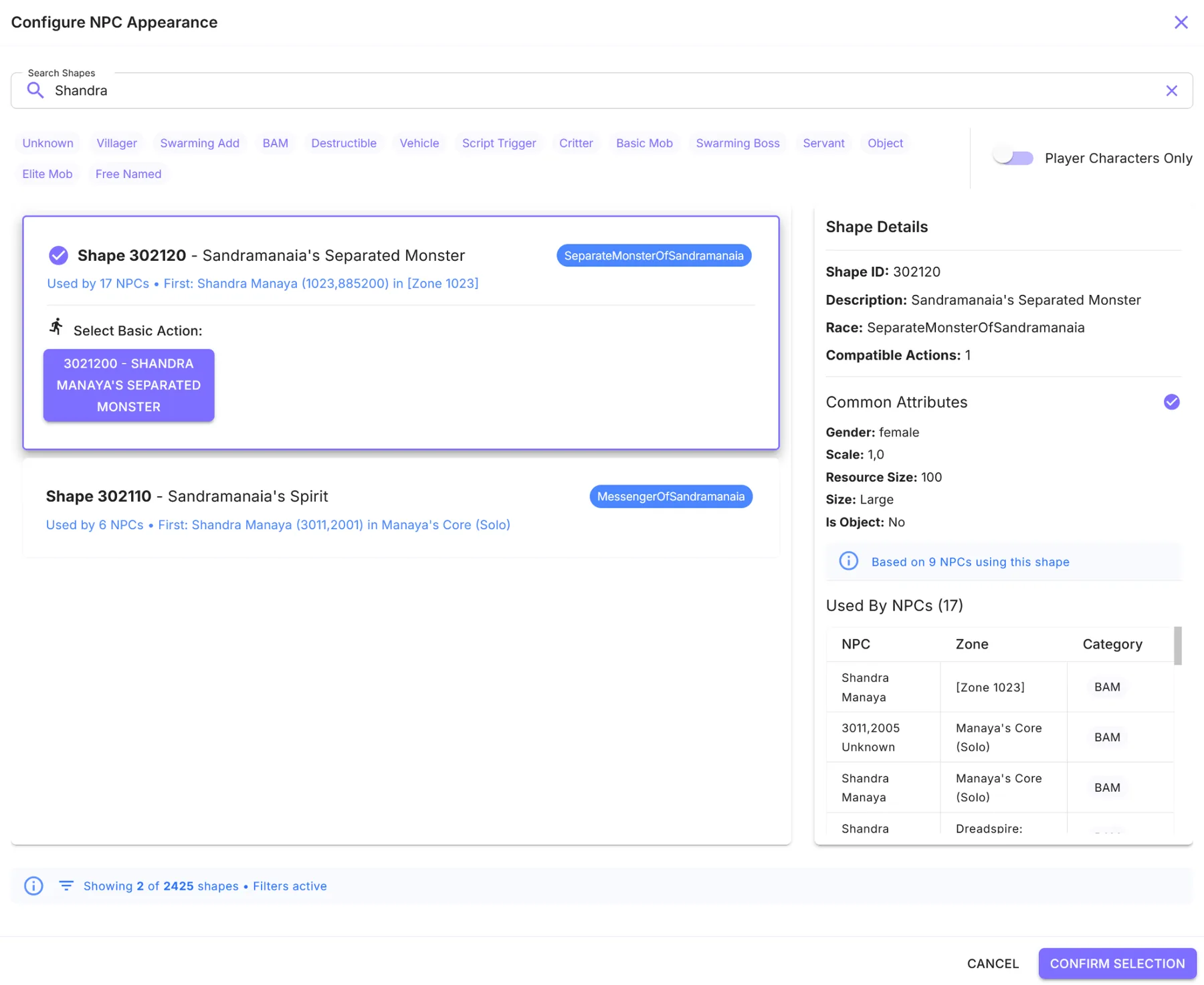1204x985 pixels.
Task: Toggle the BAM filter chip
Action: [x=275, y=143]
